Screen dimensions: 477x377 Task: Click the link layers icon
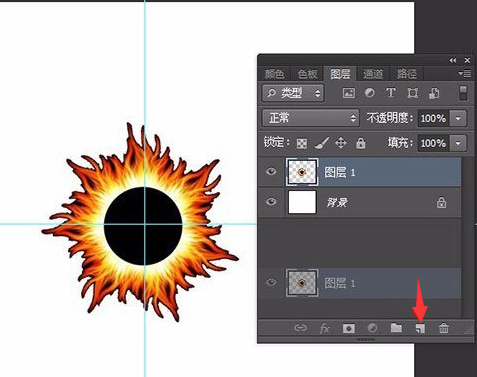point(300,328)
